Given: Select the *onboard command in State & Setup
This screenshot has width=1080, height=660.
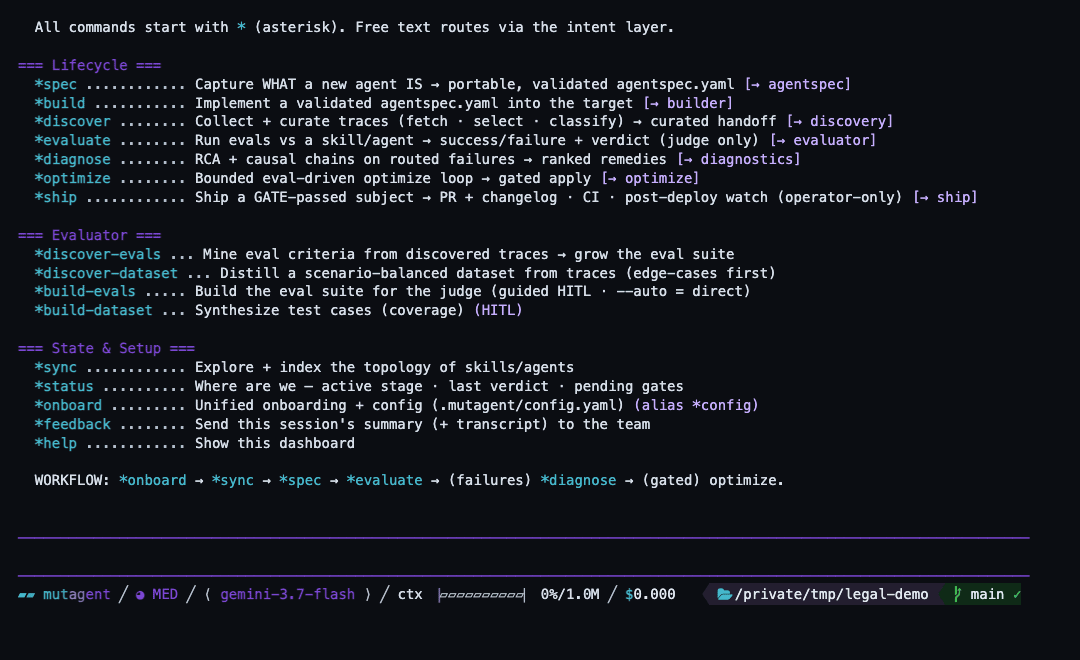Looking at the screenshot, I should 68,405.
